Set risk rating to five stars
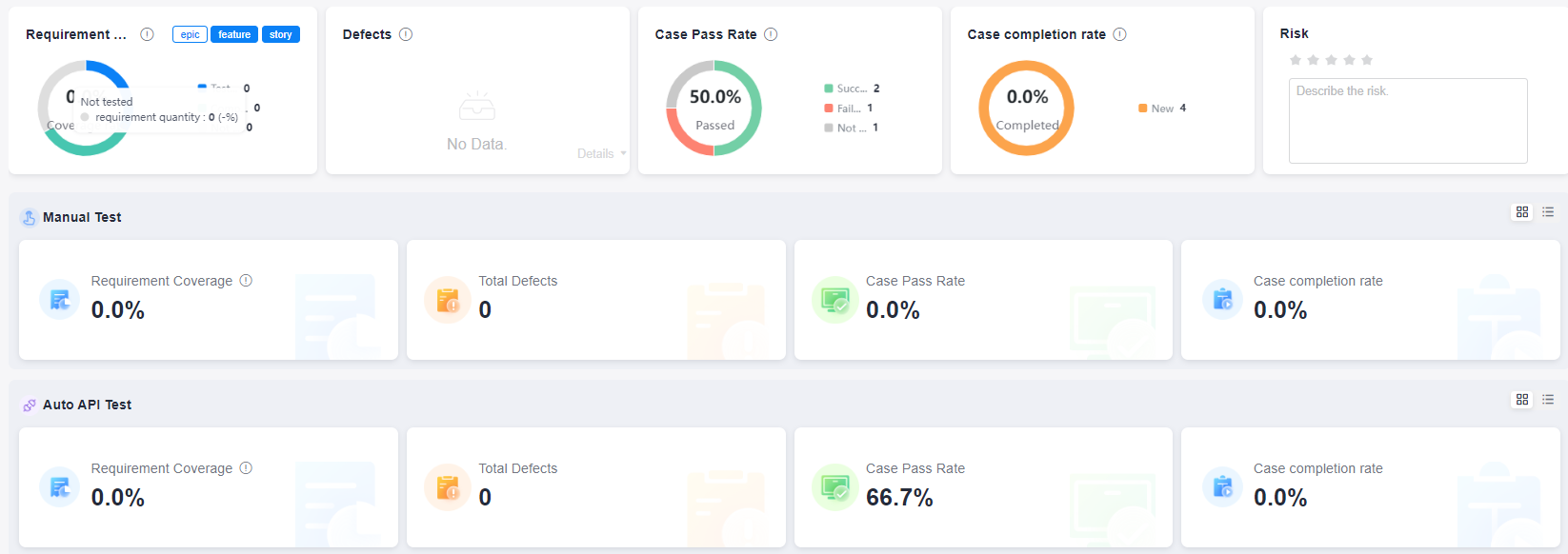This screenshot has width=1568, height=554. [1367, 60]
